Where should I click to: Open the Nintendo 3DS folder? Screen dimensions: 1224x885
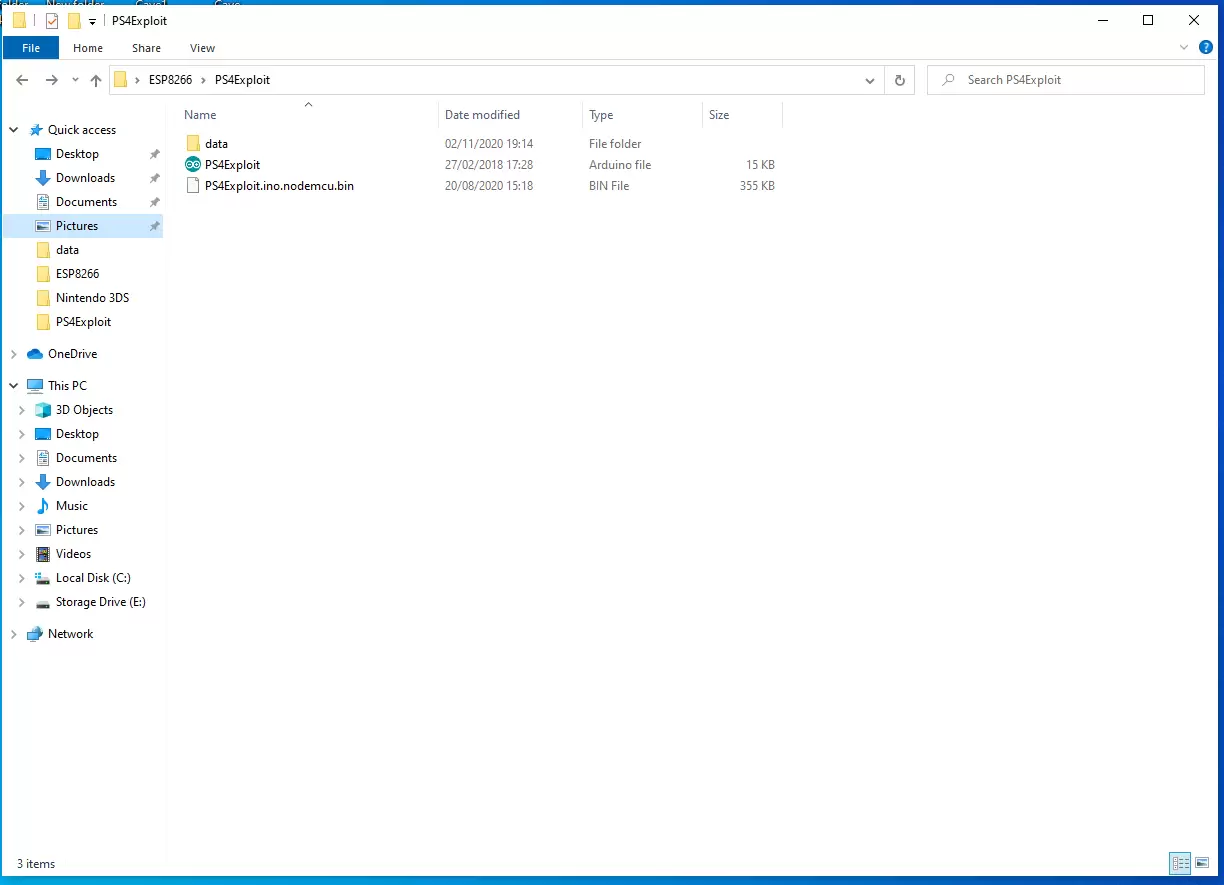[92, 298]
